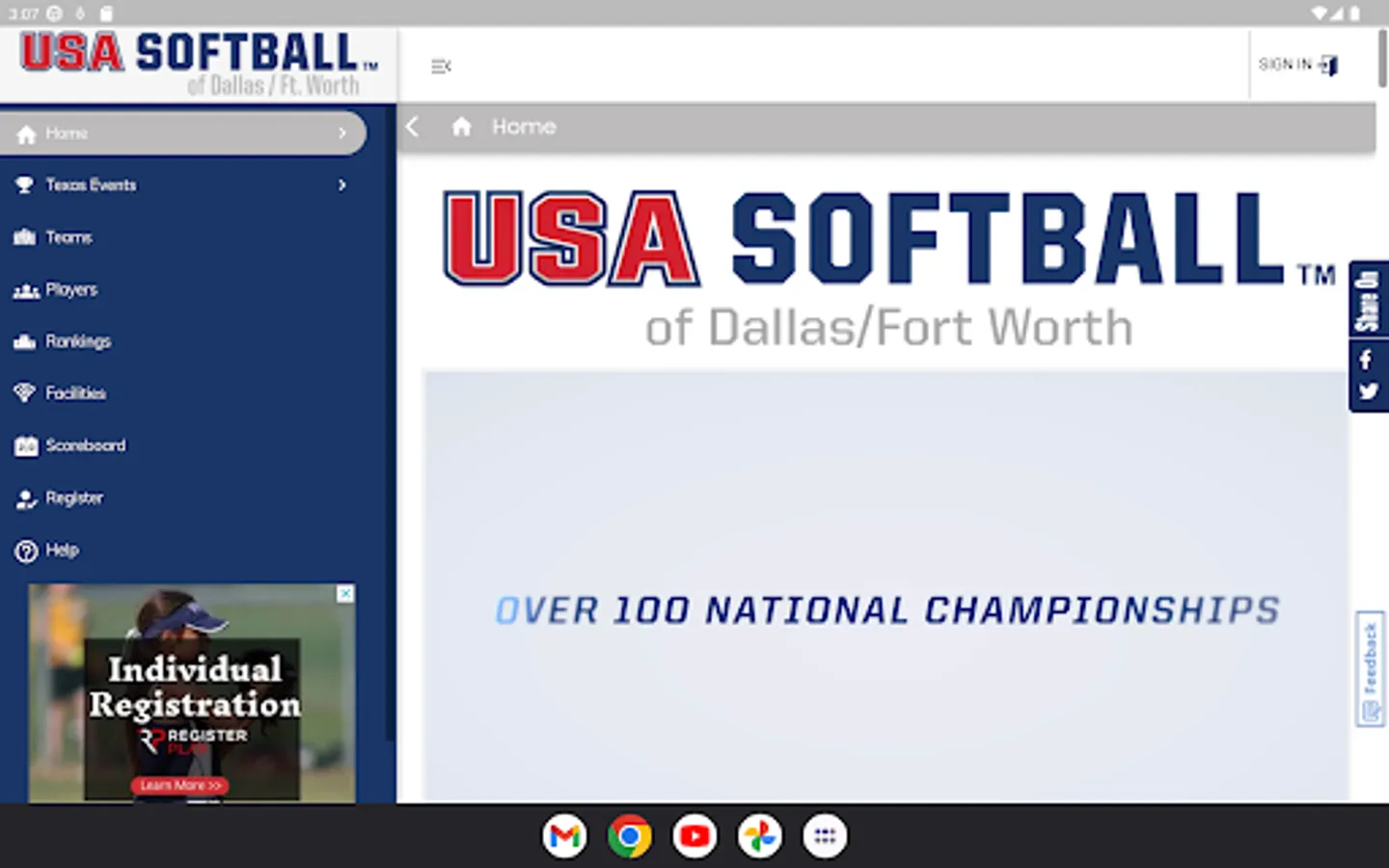This screenshot has width=1389, height=868.
Task: Click the Teams icon
Action: (x=25, y=237)
